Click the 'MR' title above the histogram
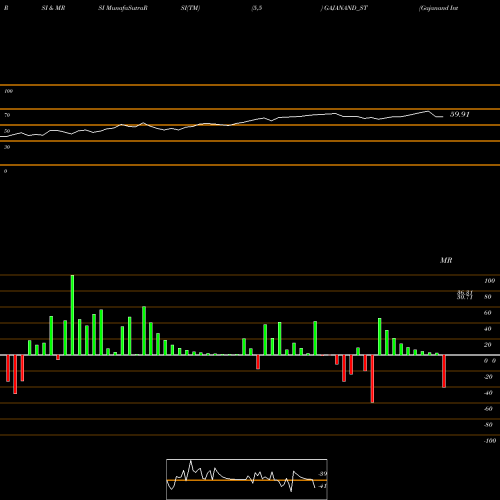500x500 pixels. click(x=446, y=260)
